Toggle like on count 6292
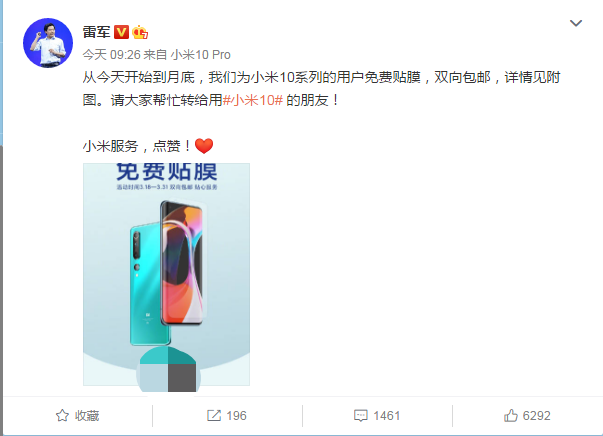This screenshot has width=603, height=436. 527,416
